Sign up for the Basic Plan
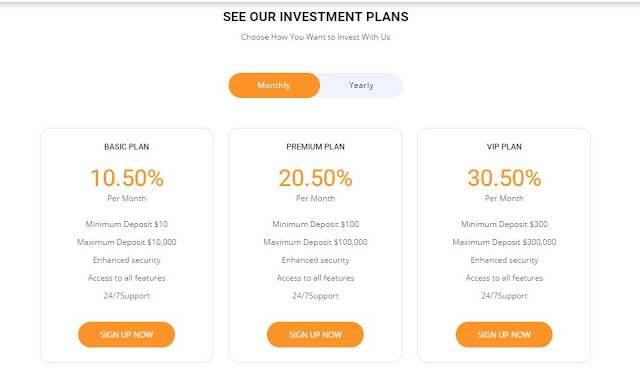 point(127,335)
